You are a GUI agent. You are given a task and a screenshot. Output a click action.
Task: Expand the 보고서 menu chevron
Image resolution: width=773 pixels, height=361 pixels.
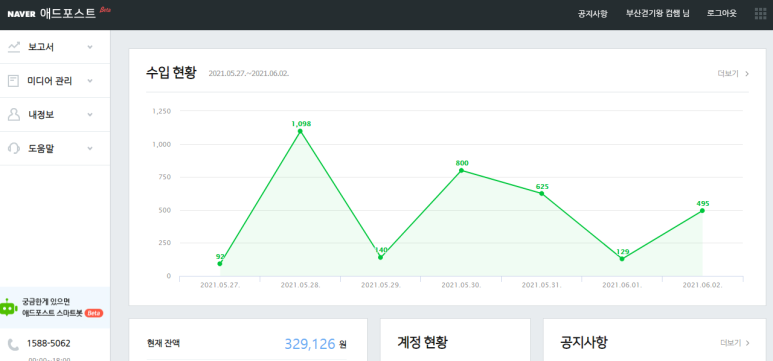tap(90, 47)
